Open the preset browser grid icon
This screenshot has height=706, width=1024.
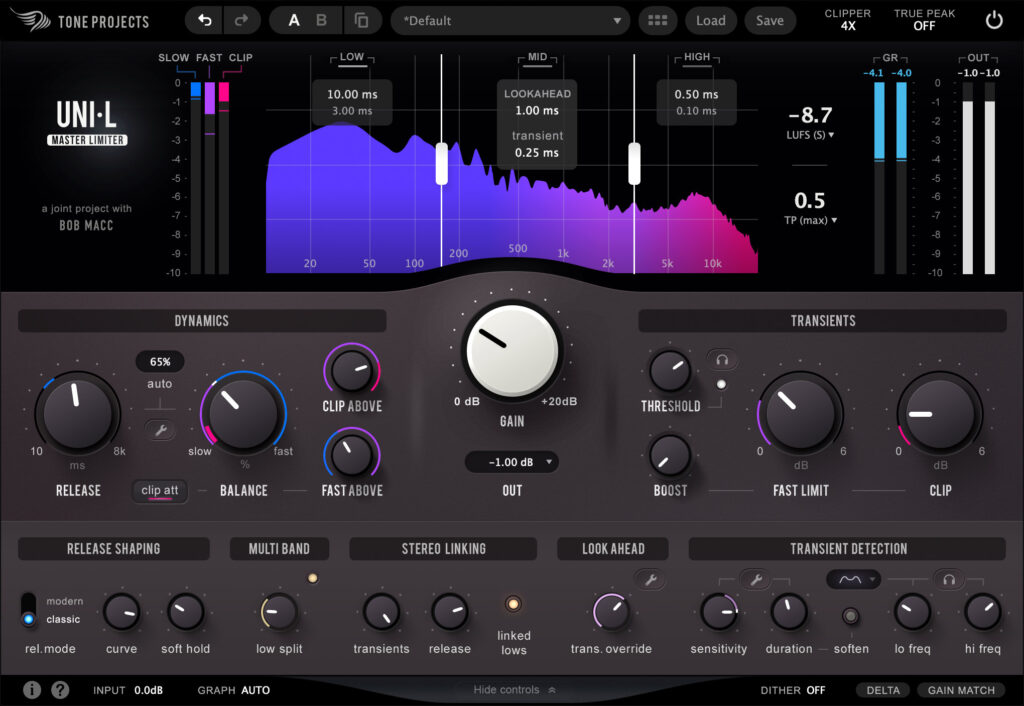click(x=657, y=21)
